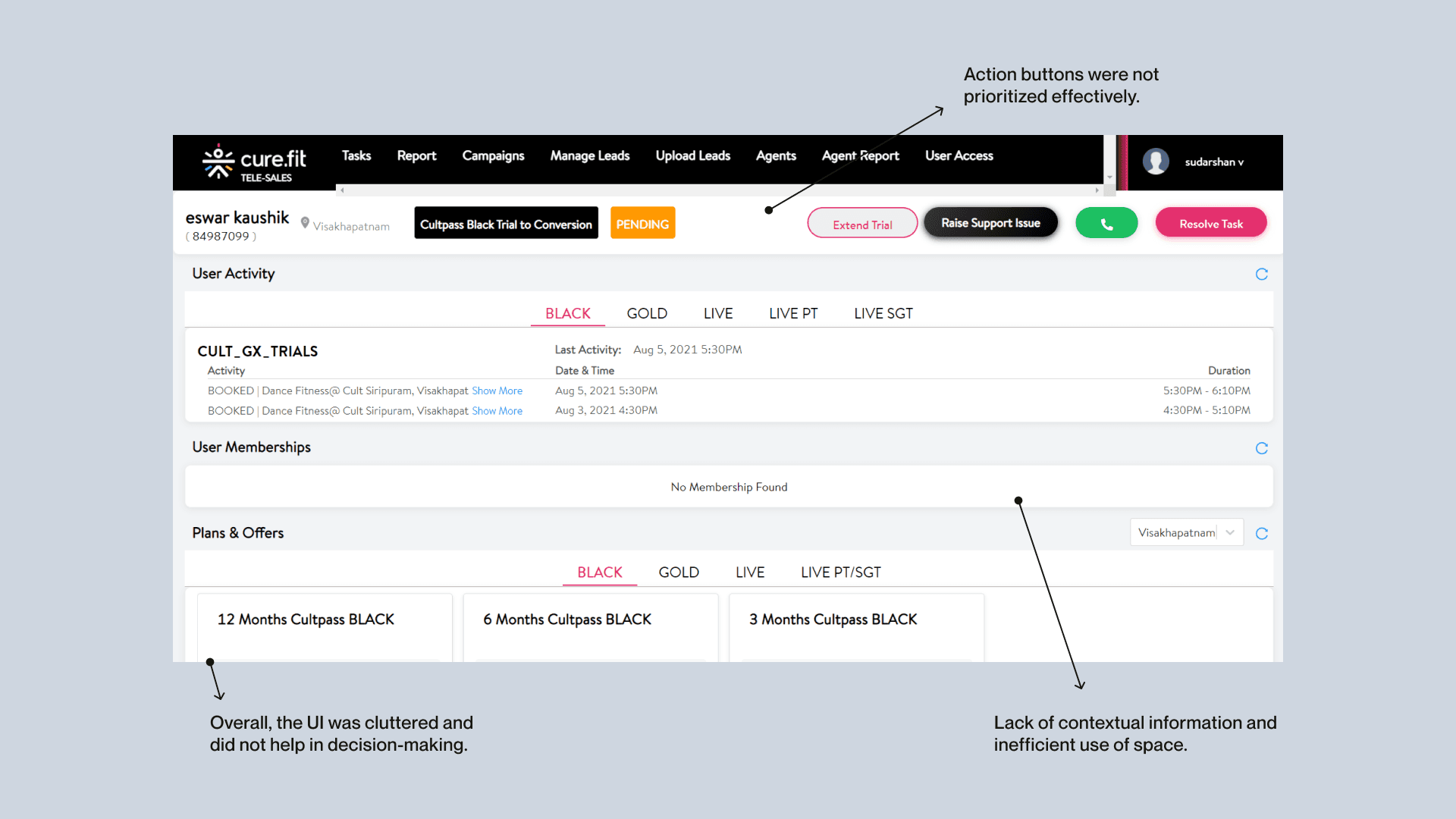Go to Campaigns in the navigation bar
Screen dimensions: 1456x819
click(493, 155)
